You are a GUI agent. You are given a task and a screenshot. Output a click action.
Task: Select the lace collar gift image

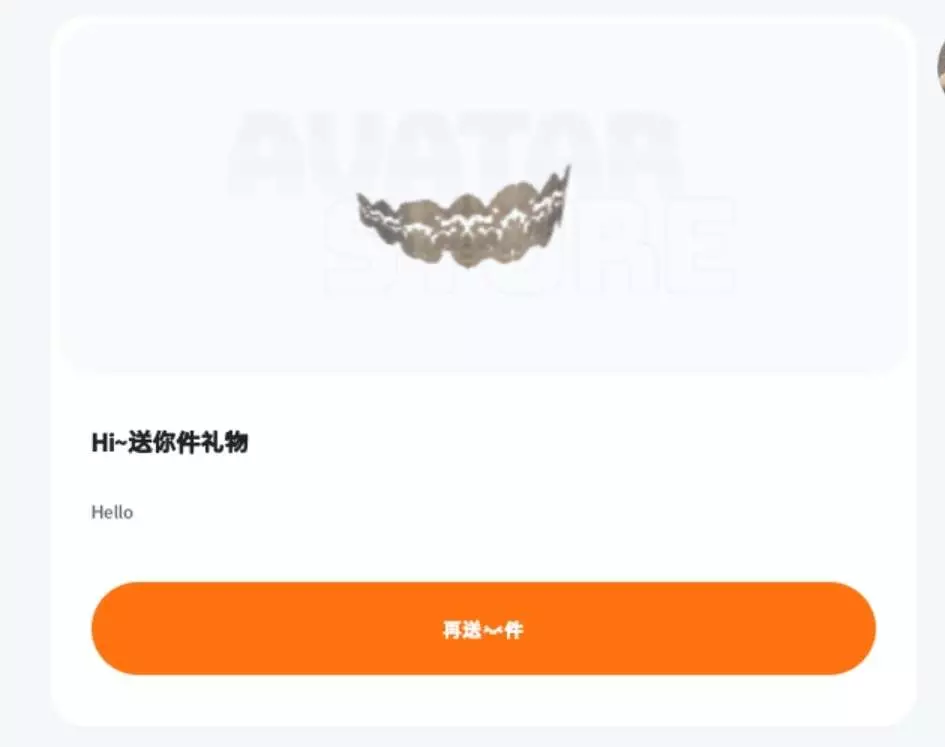click(464, 218)
